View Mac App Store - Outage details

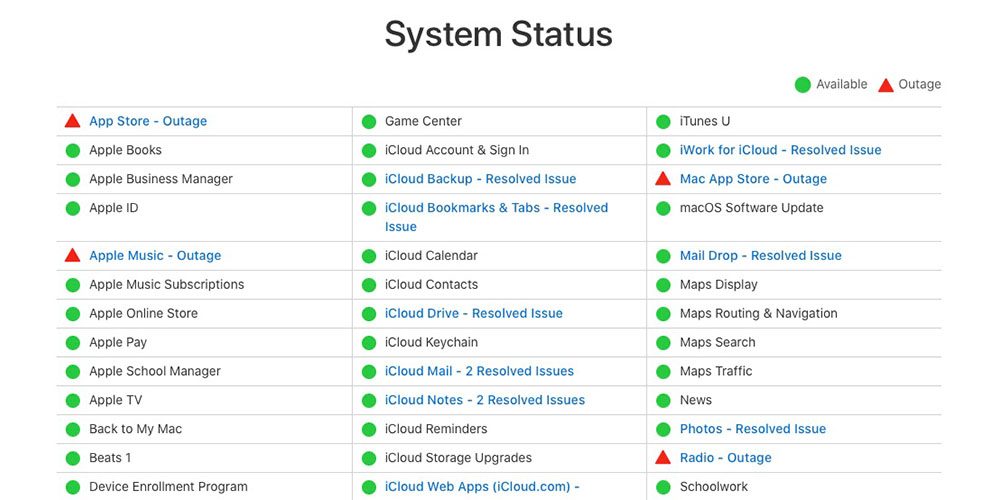coord(753,179)
